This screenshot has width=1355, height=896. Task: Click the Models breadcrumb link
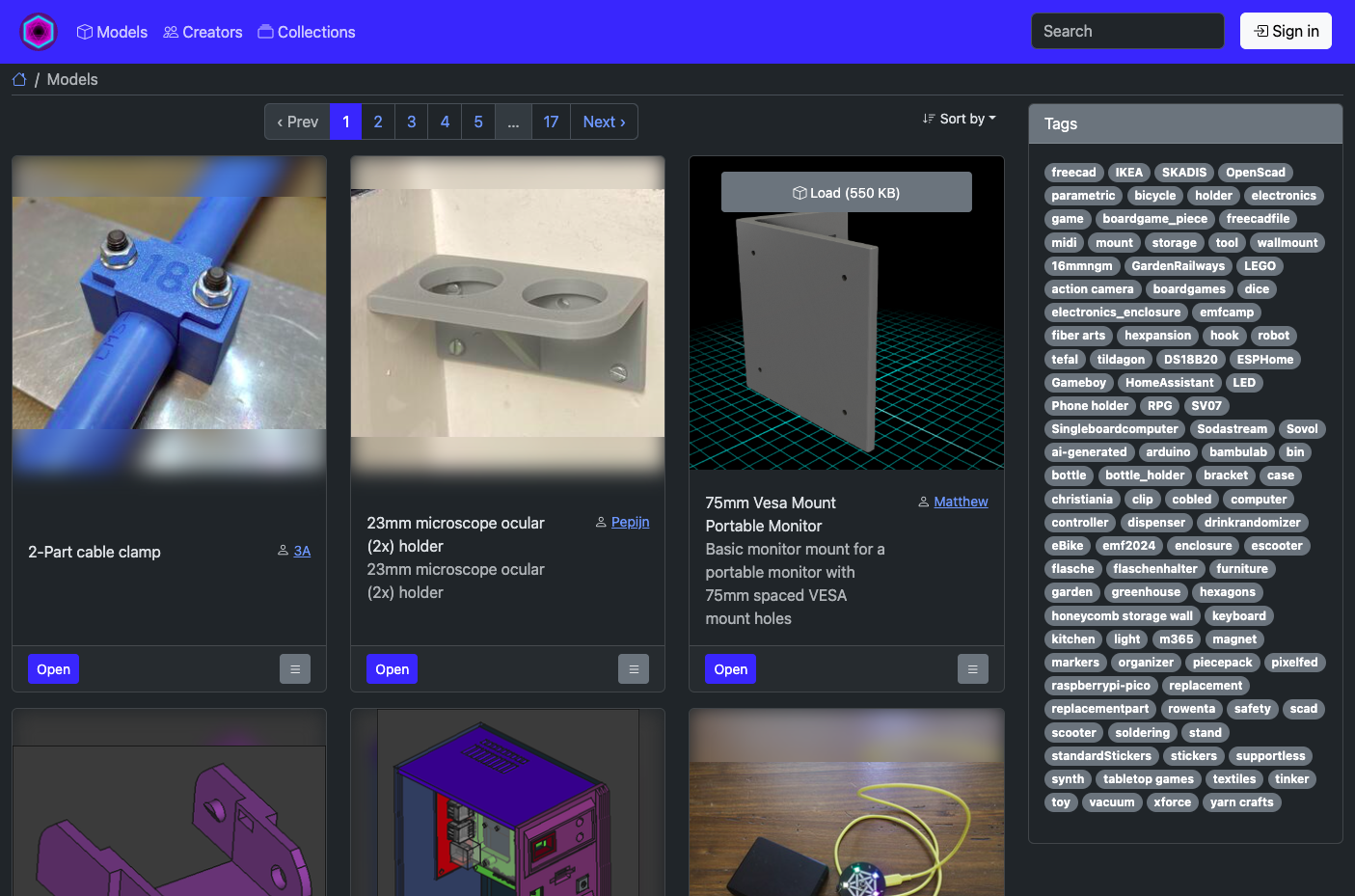coord(72,79)
